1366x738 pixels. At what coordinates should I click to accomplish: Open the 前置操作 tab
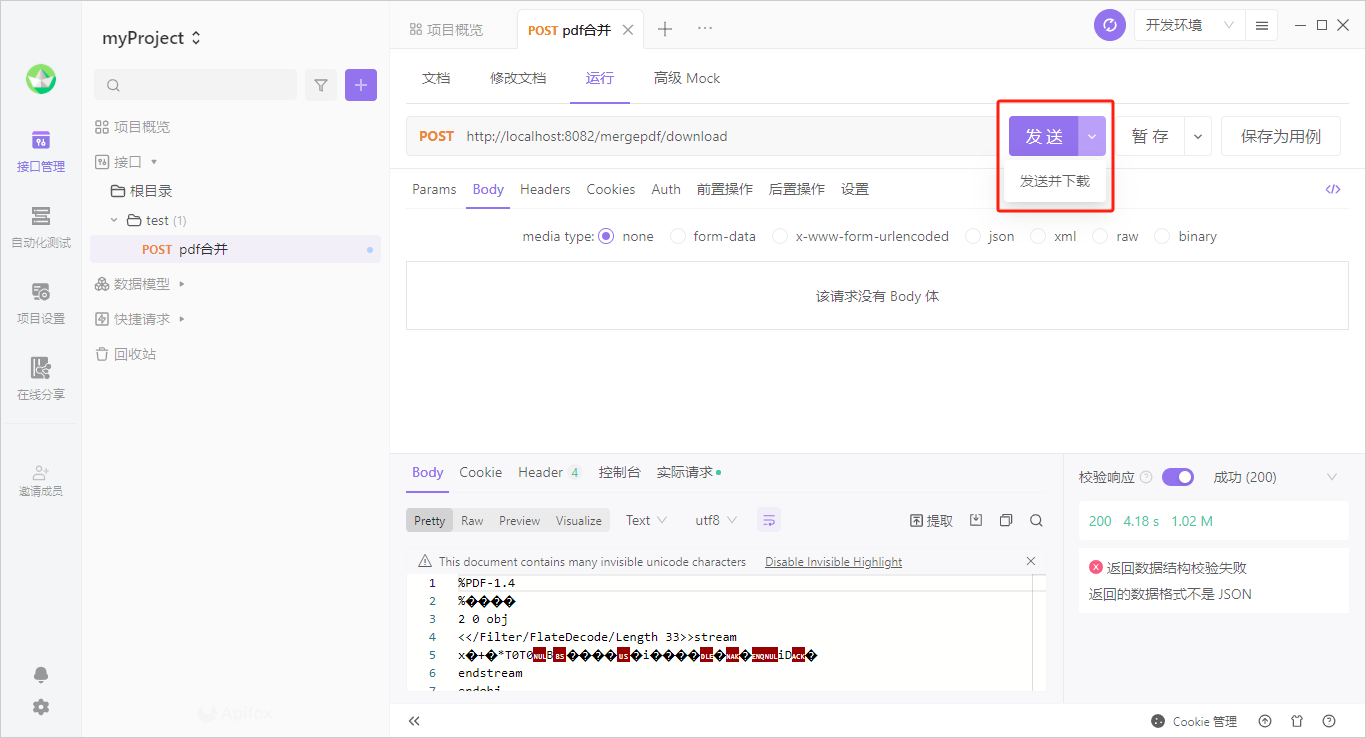point(725,189)
